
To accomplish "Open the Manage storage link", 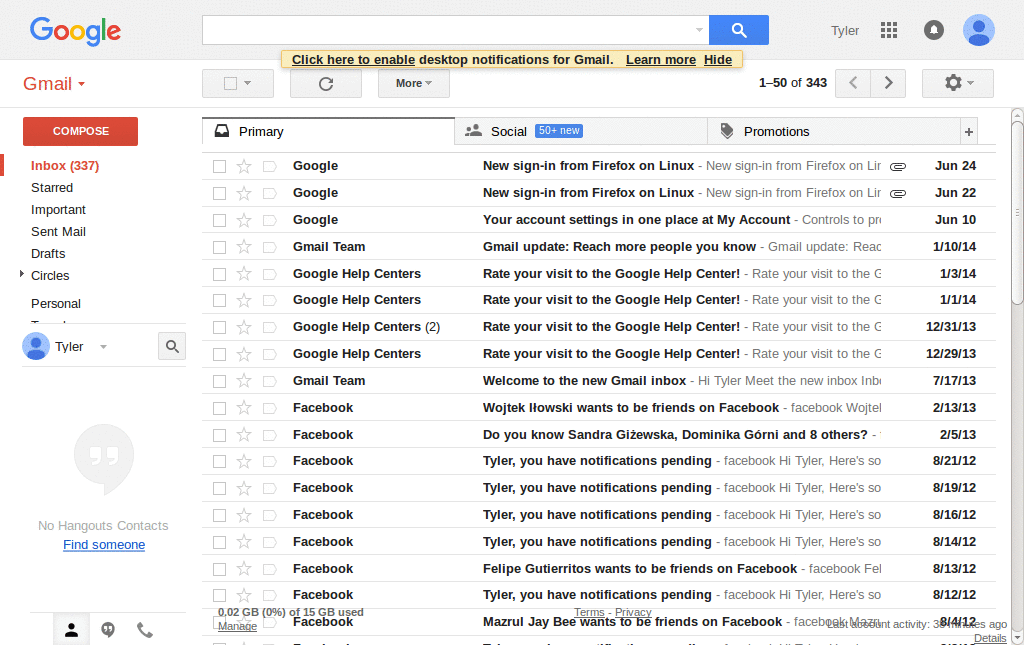I will point(237,626).
